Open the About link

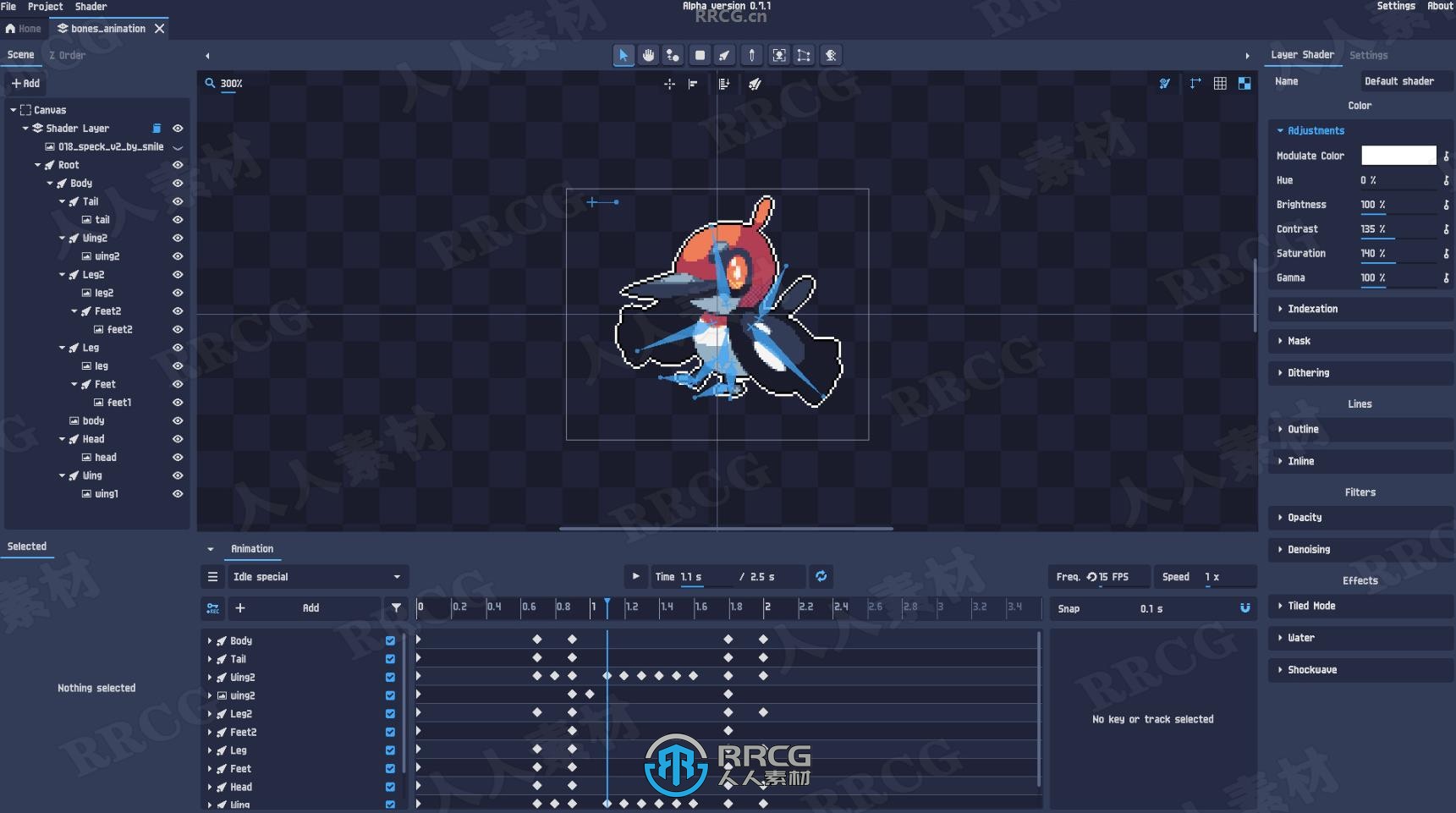[1440, 7]
